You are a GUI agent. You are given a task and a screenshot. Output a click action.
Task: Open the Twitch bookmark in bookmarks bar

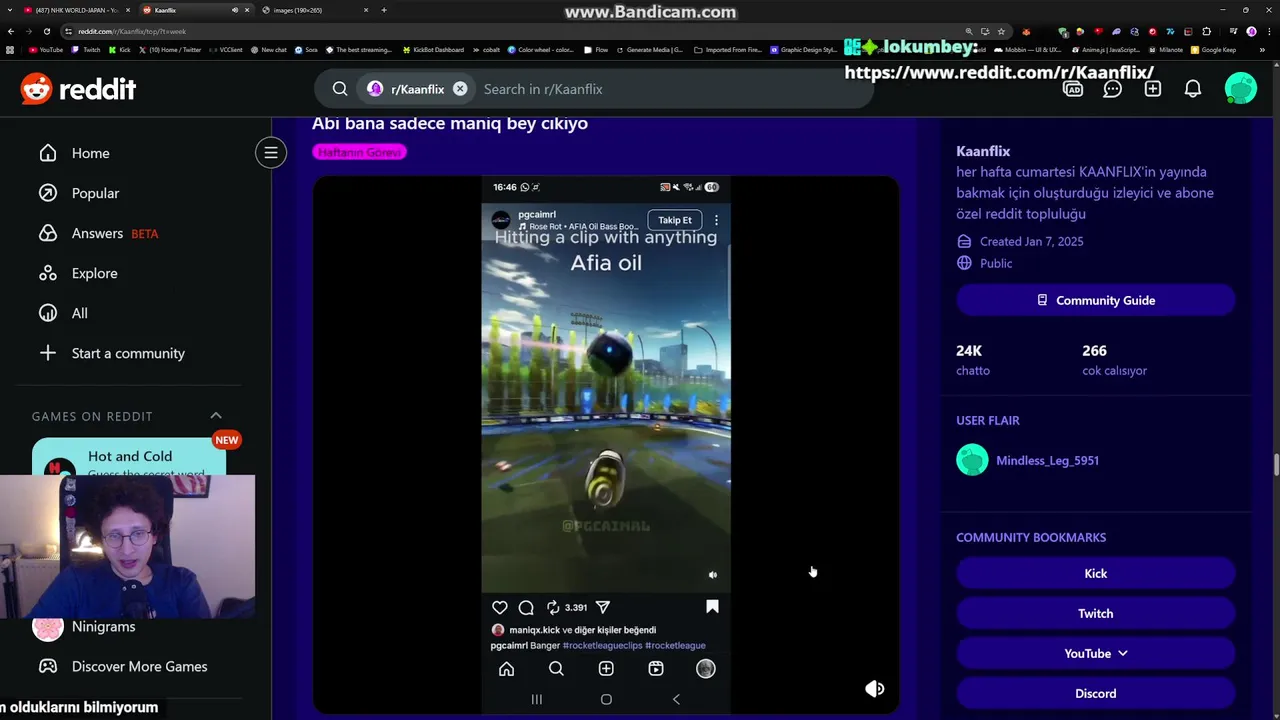tap(86, 49)
